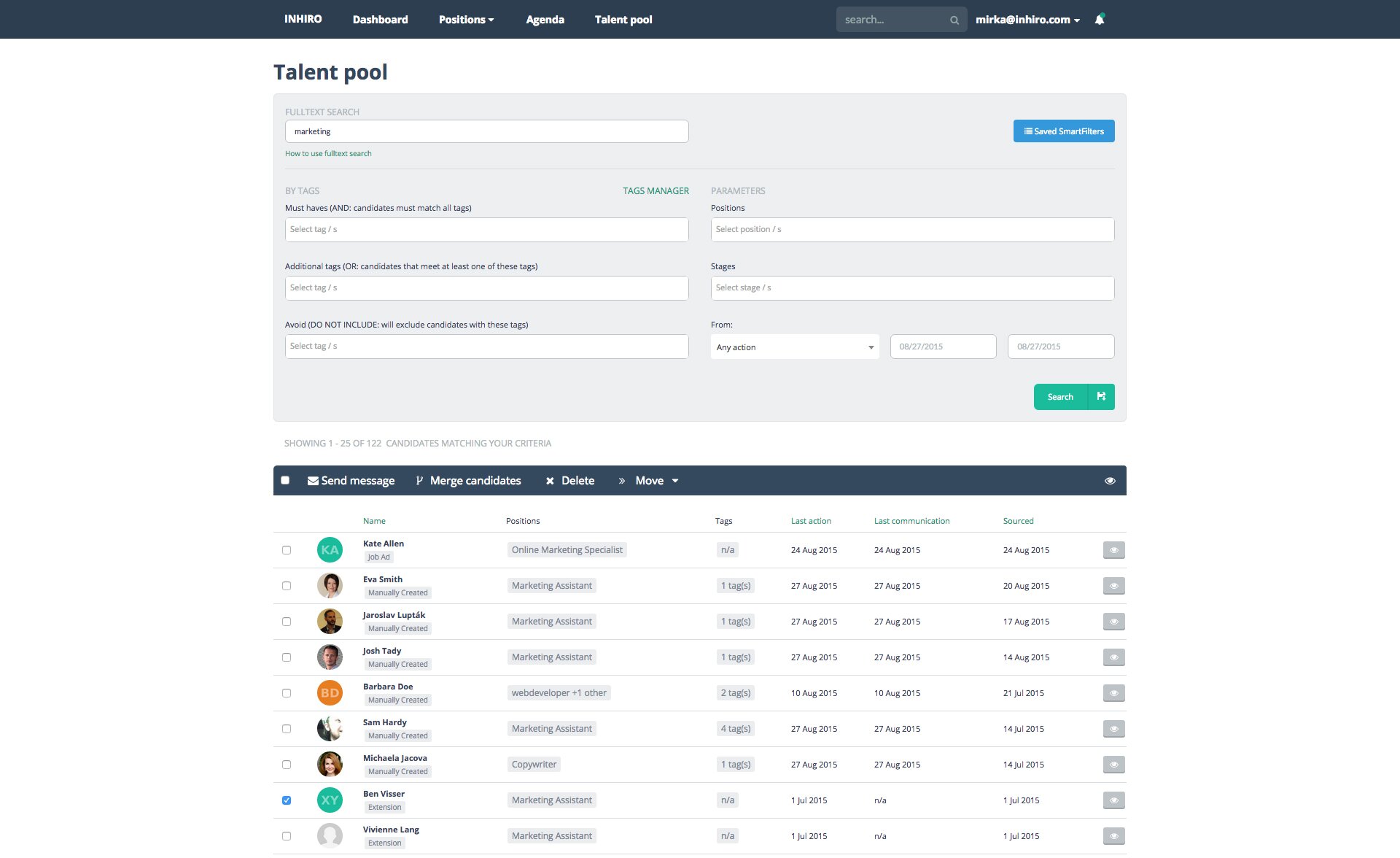The height and width of the screenshot is (858, 1400).
Task: Click Send message with envelope icon
Action: tap(351, 481)
